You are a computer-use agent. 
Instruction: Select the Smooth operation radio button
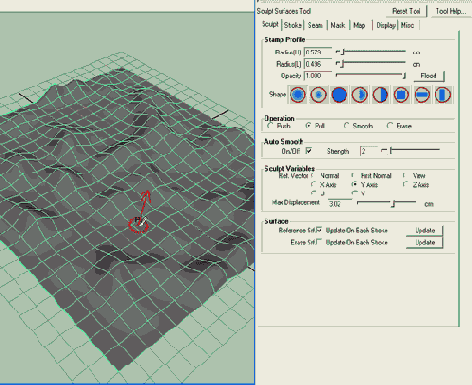click(x=346, y=126)
